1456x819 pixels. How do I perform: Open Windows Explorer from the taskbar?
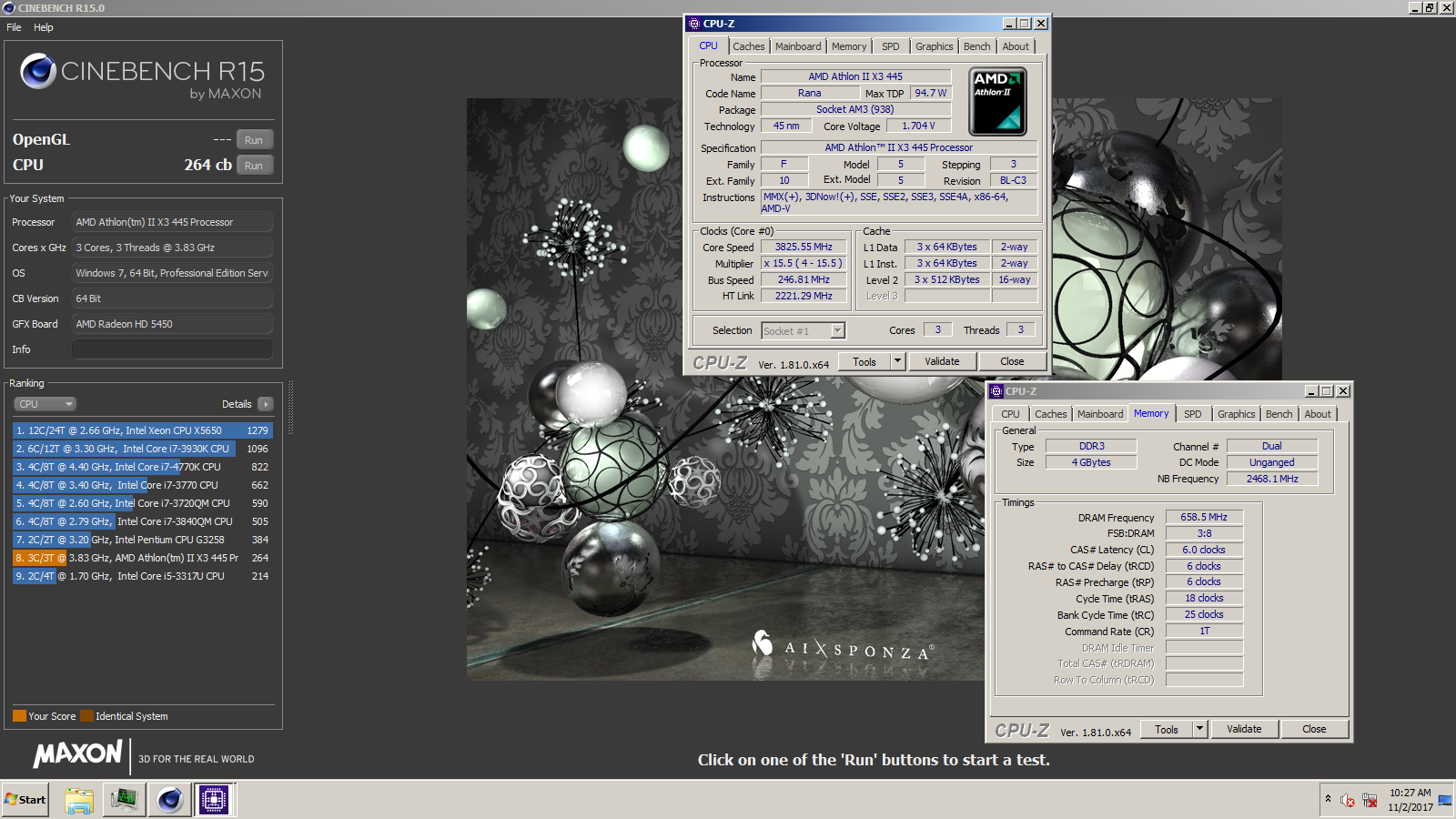click(79, 800)
